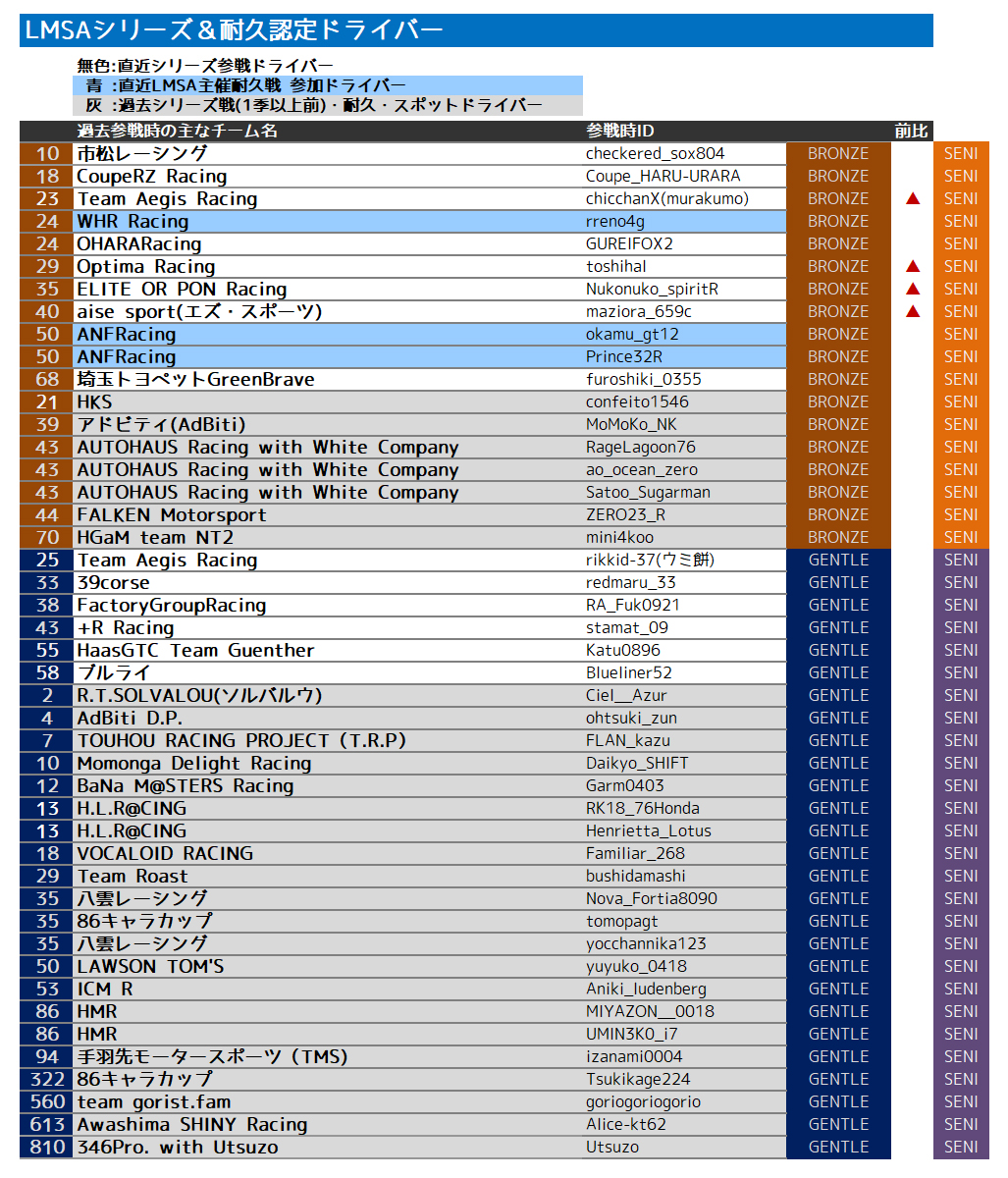
Task: Click the red triangle in toshihal row
Action: [913, 267]
